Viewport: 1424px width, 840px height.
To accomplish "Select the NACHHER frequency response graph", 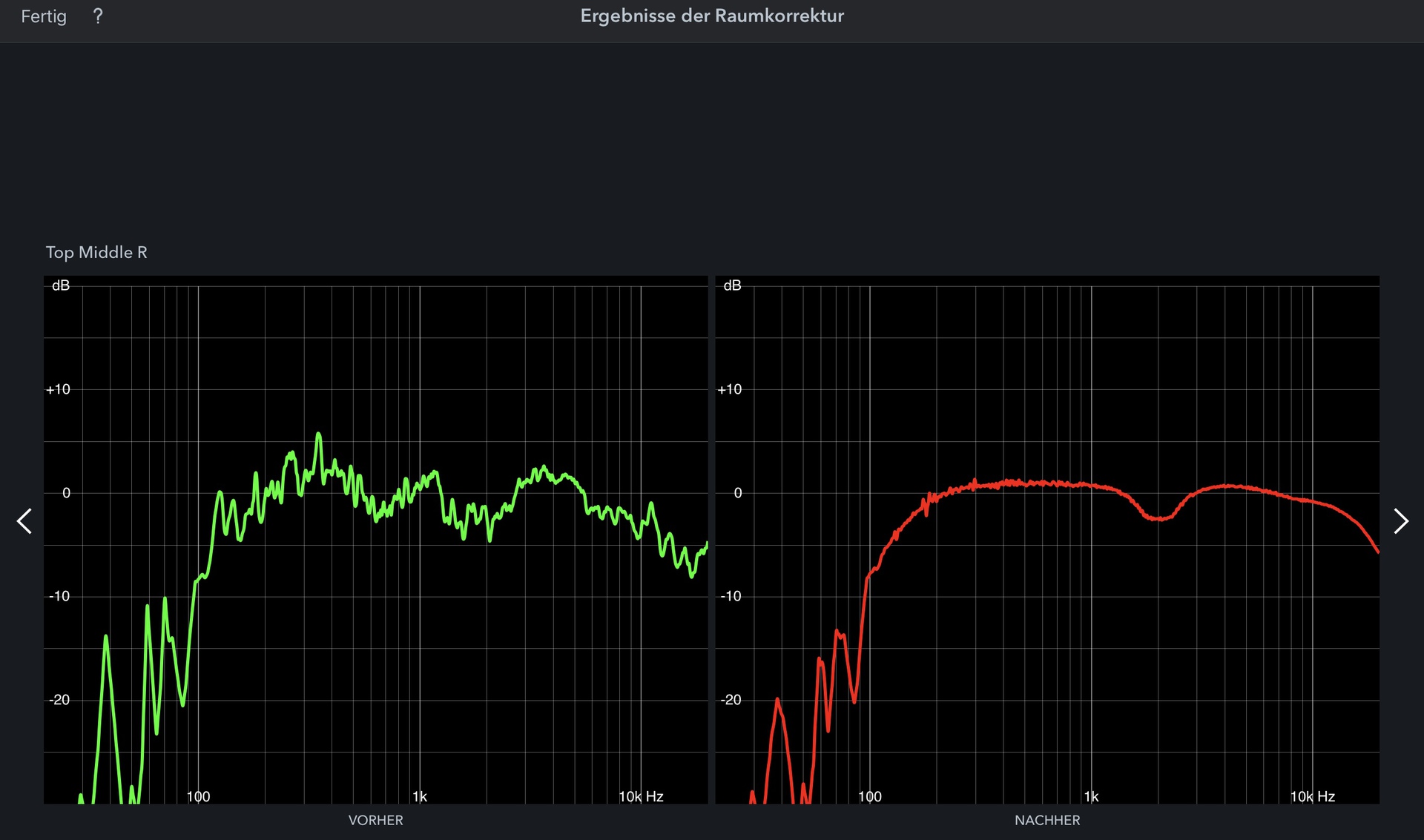I will (x=1047, y=540).
